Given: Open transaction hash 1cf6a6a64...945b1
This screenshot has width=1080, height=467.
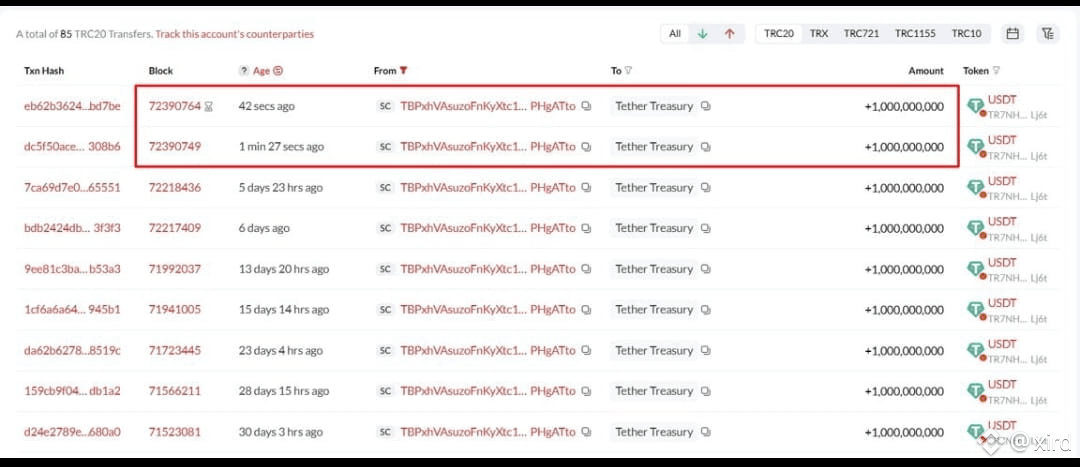Looking at the screenshot, I should click(72, 310).
